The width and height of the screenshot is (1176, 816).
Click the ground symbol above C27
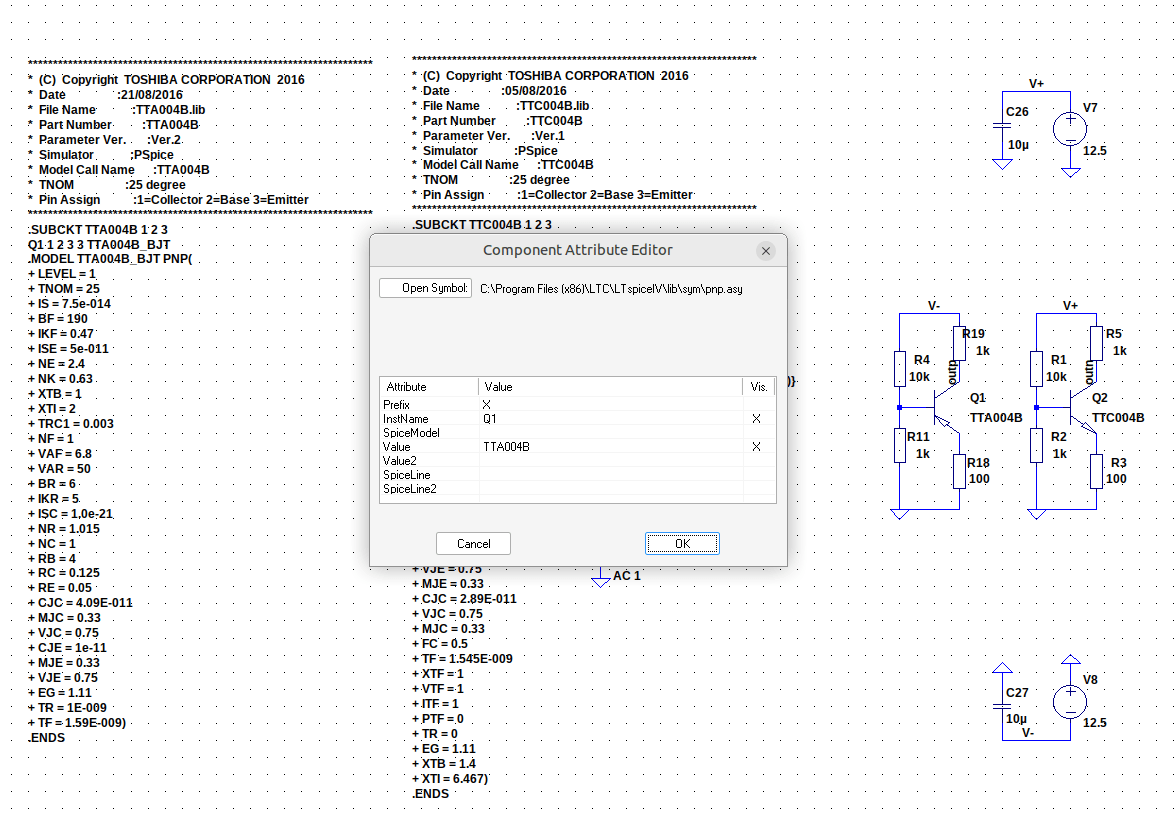tap(1002, 668)
